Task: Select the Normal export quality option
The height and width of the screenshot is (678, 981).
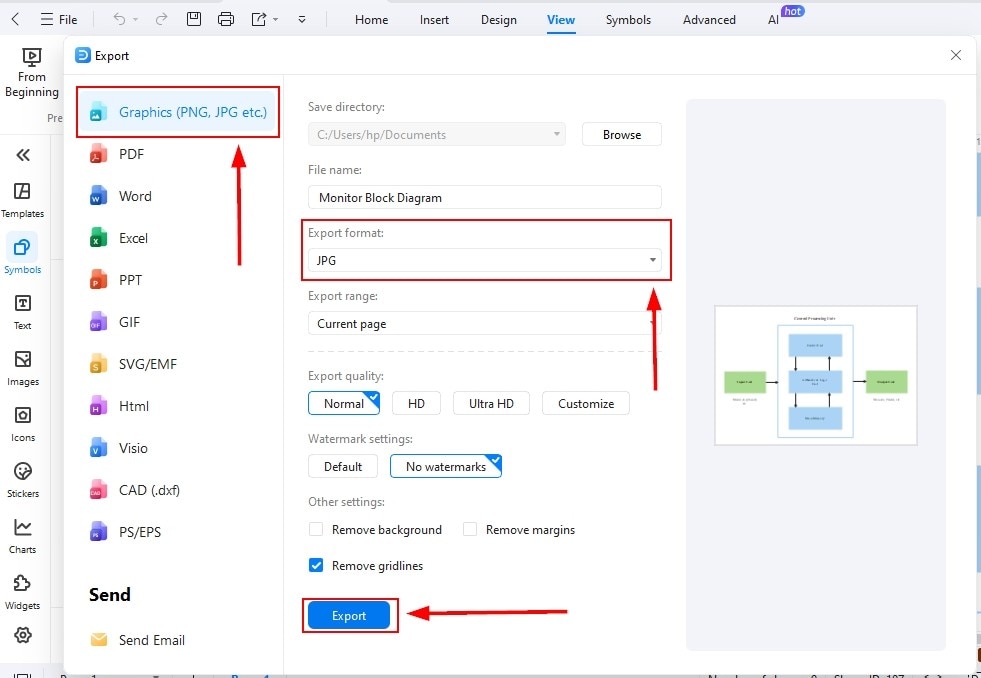Action: pyautogui.click(x=344, y=402)
